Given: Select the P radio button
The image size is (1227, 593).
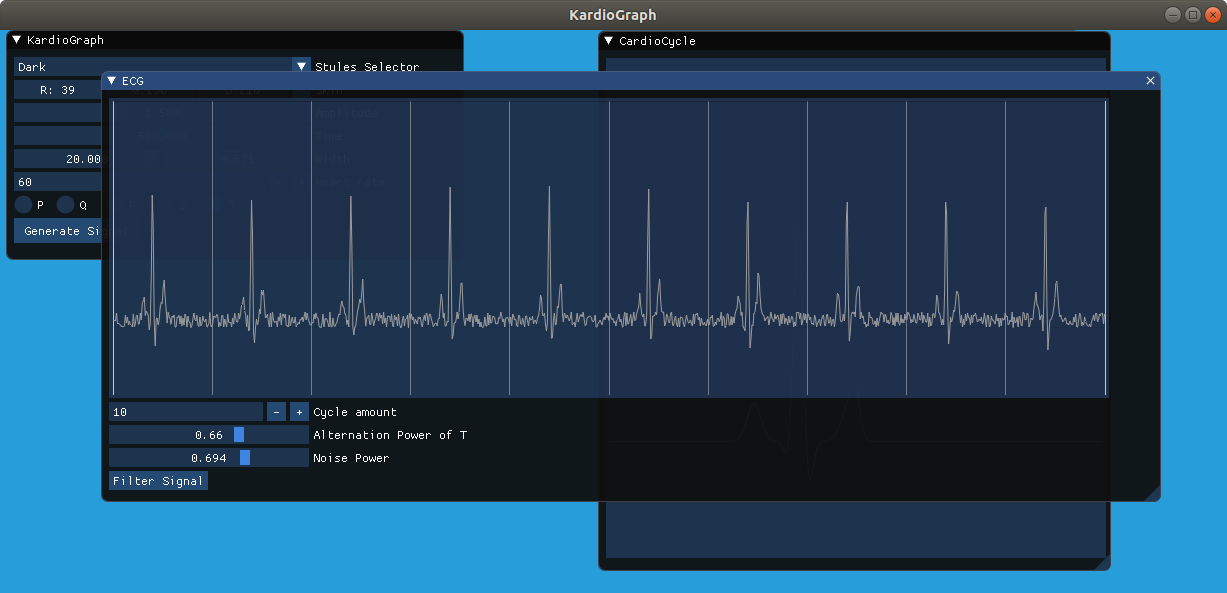Looking at the screenshot, I should pos(25,204).
